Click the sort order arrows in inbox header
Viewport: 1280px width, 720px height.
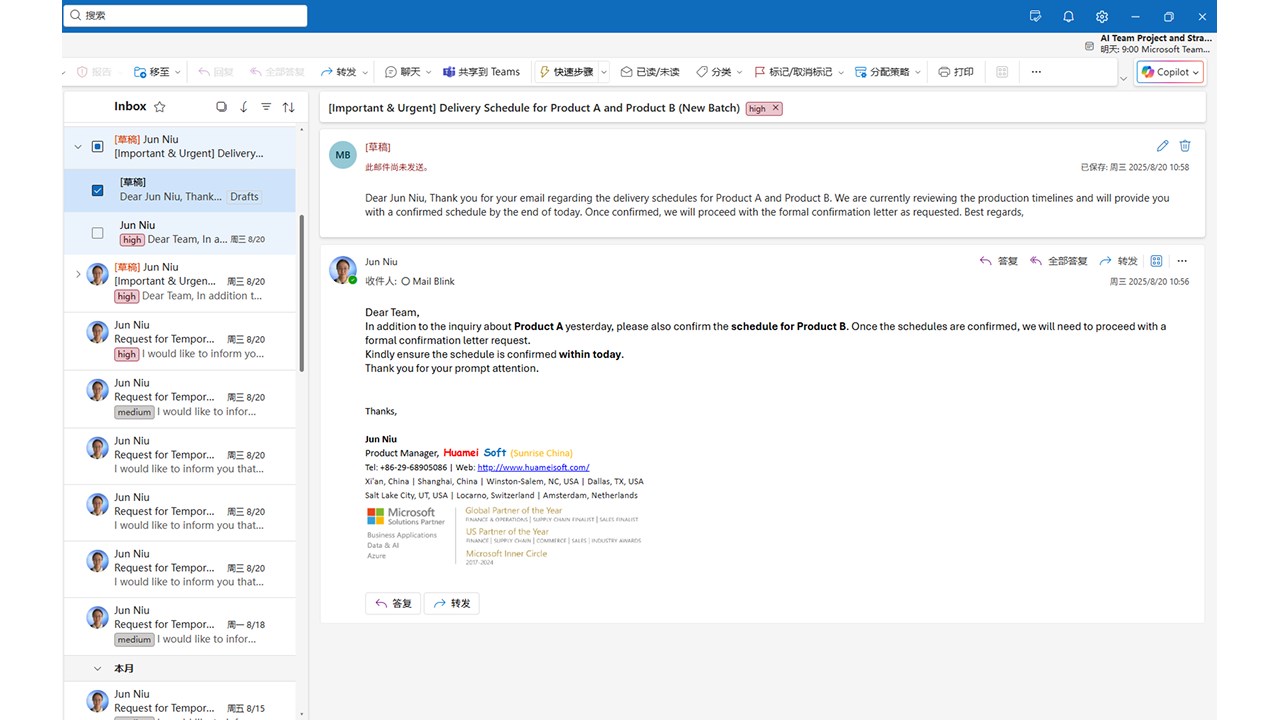pyautogui.click(x=288, y=107)
